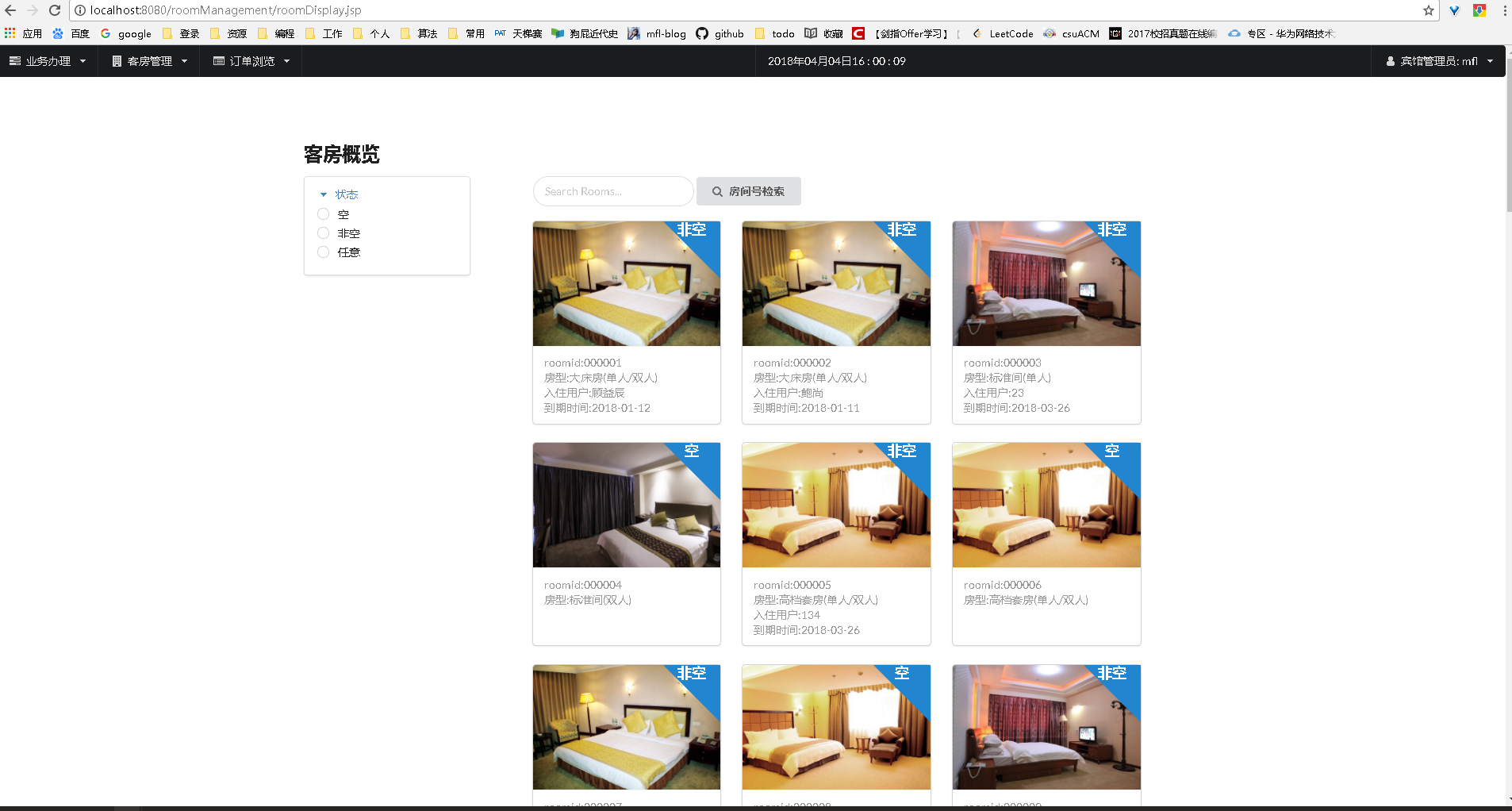
Task: Select the 空 status radio button
Action: (x=323, y=214)
